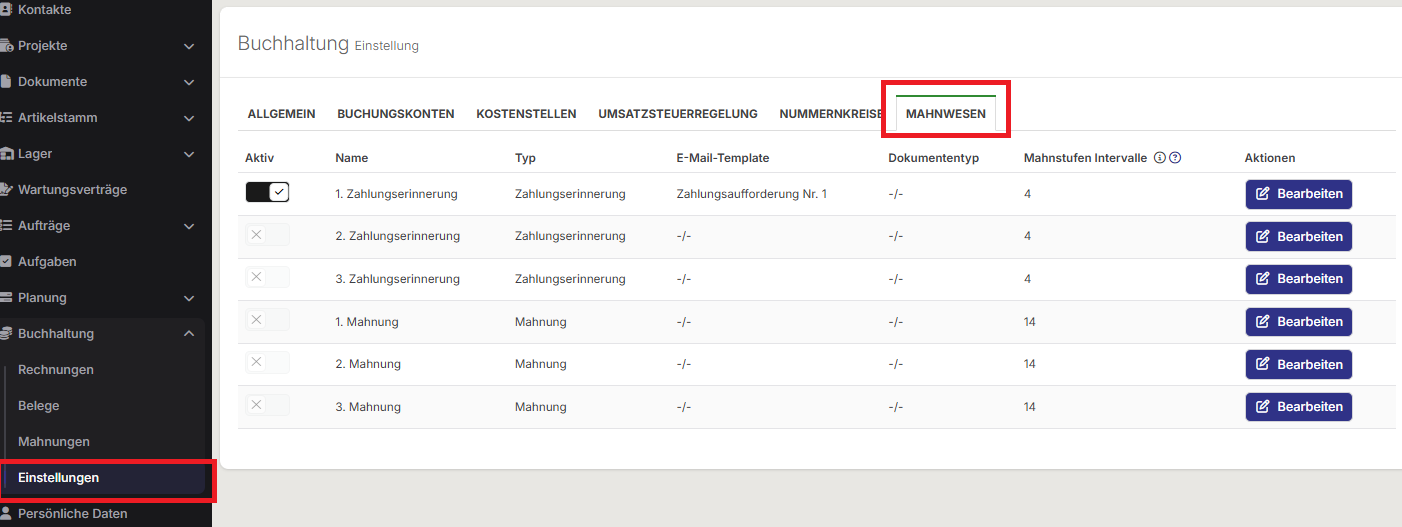Open the Umsatzsteuerregelung tab

pos(677,114)
